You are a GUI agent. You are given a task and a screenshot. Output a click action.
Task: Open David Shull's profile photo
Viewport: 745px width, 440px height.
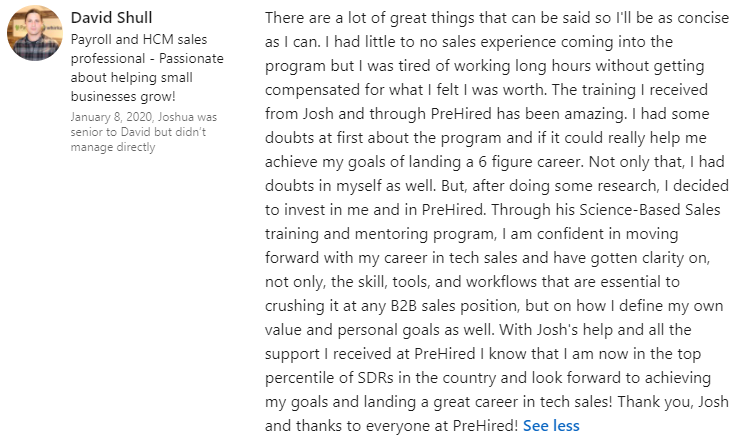(x=35, y=33)
